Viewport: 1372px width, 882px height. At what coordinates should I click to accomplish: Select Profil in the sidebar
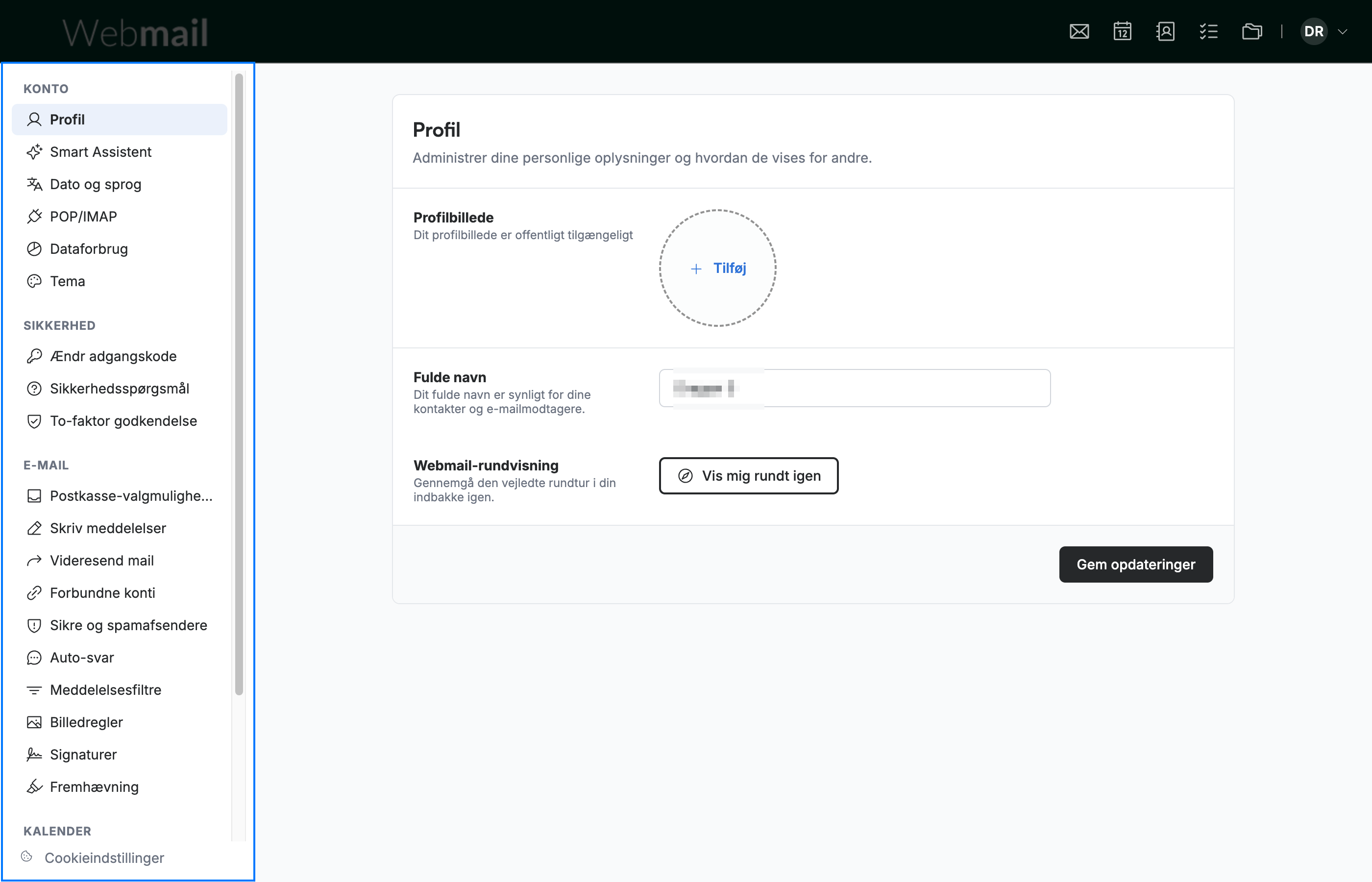119,120
